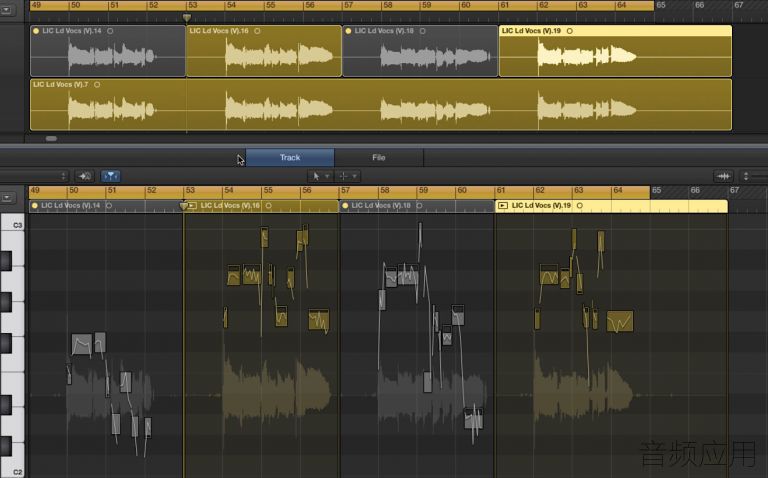768x478 pixels.
Task: Click the zoom slider at toolbar right edge
Action: click(760, 176)
